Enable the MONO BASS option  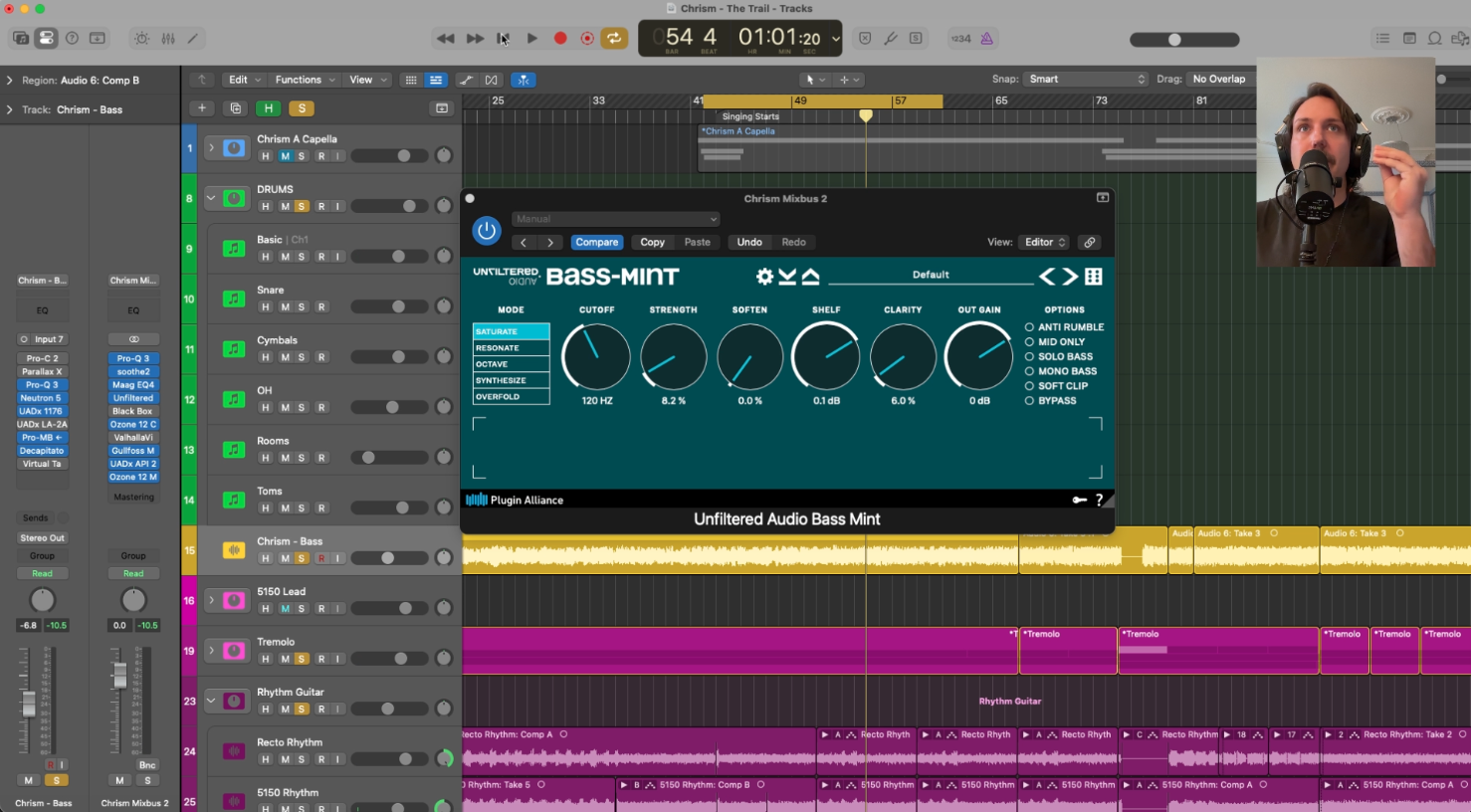click(x=1061, y=371)
